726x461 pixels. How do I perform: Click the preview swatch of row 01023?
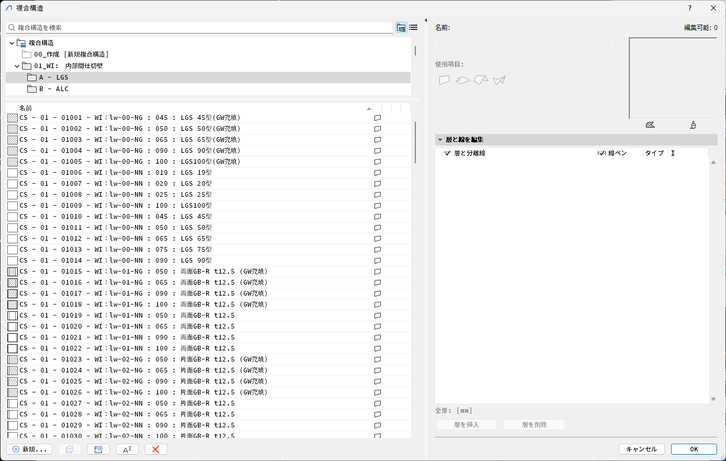click(13, 360)
